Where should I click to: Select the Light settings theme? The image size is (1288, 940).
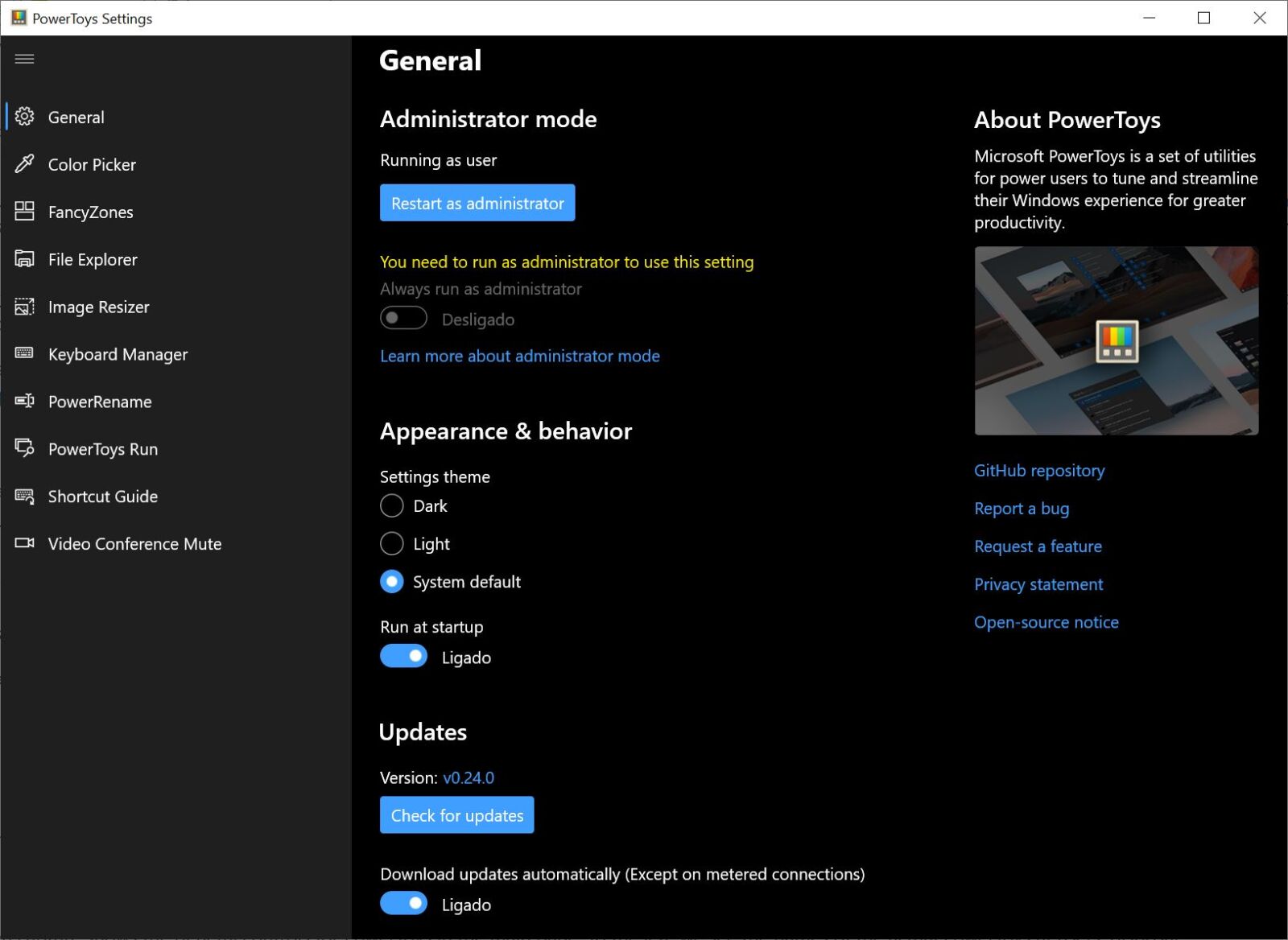391,543
